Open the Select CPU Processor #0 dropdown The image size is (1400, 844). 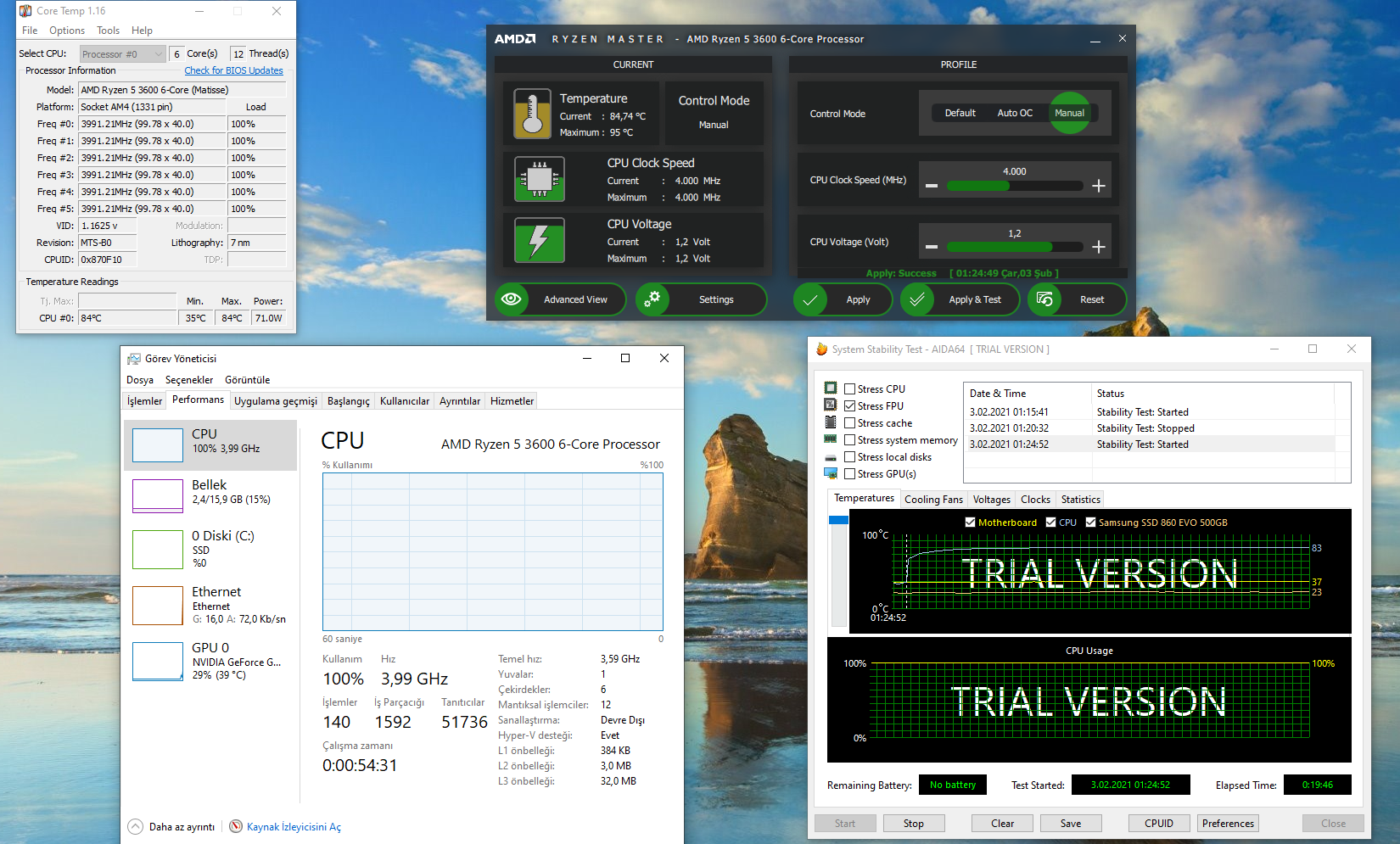tap(122, 54)
